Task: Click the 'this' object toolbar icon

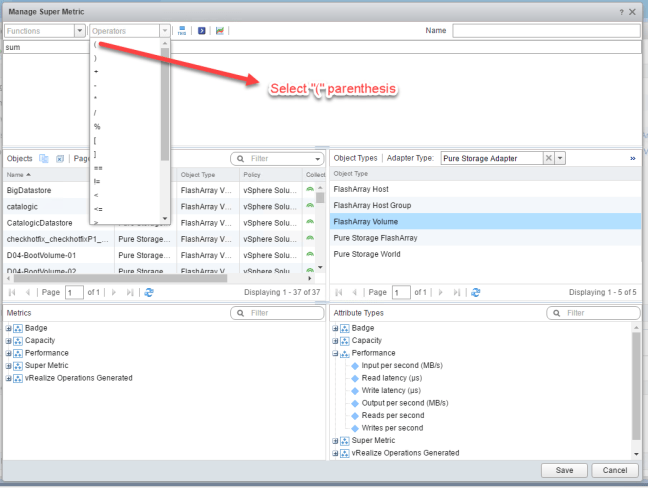Action: [182, 31]
